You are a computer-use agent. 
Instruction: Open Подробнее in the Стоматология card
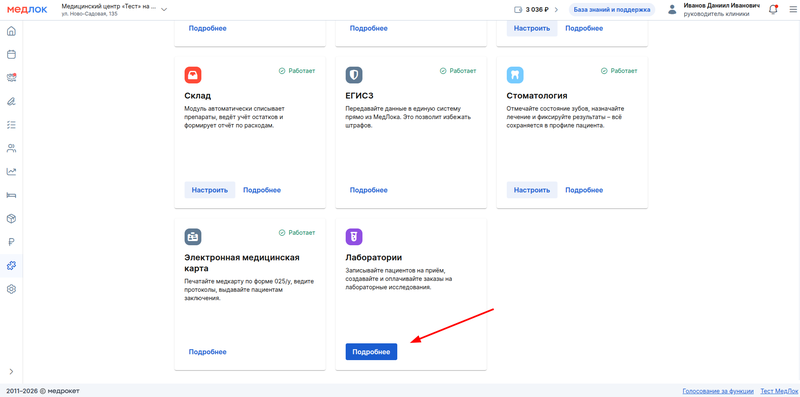584,190
